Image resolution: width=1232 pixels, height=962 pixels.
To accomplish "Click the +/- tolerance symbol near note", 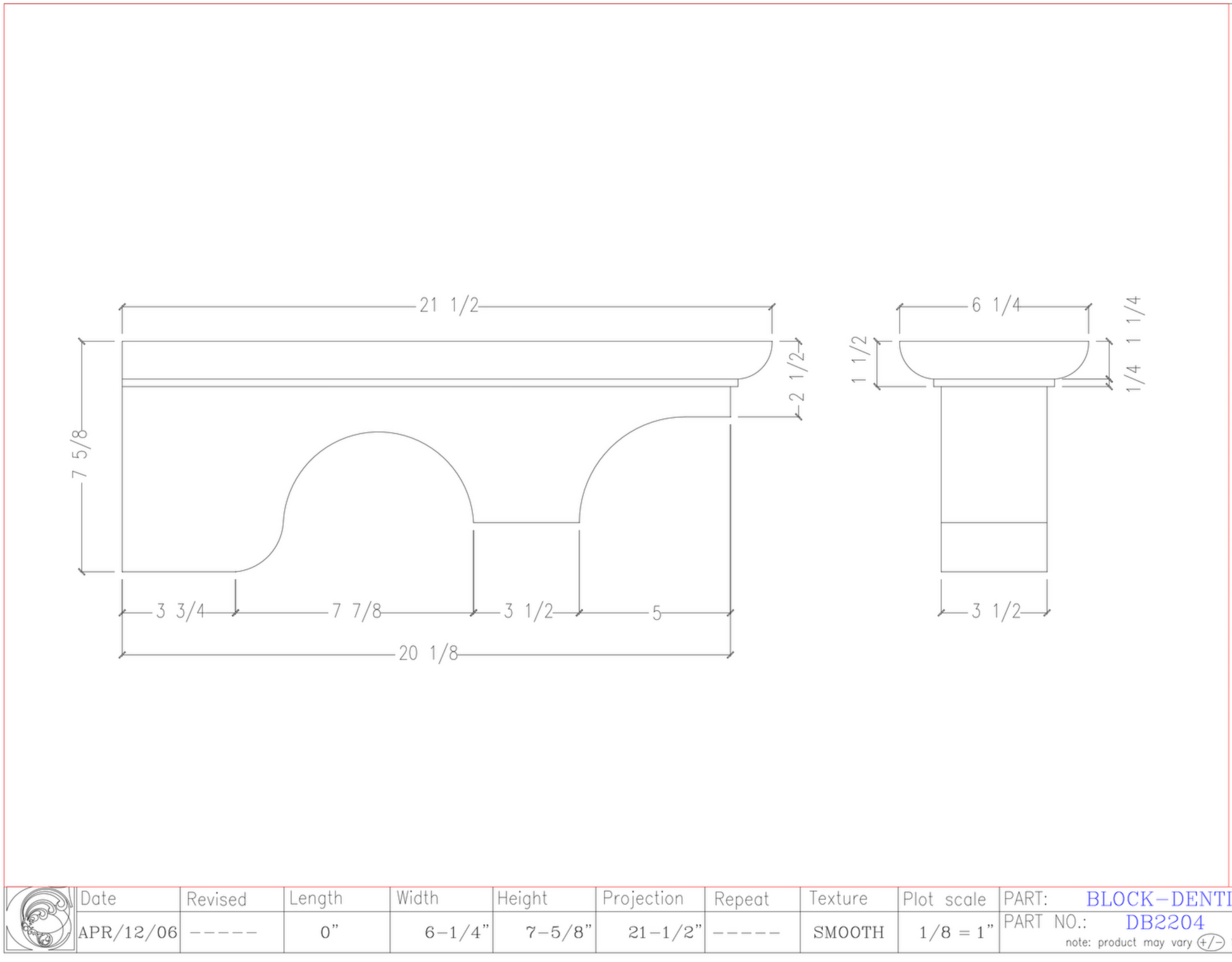I will point(1210,942).
